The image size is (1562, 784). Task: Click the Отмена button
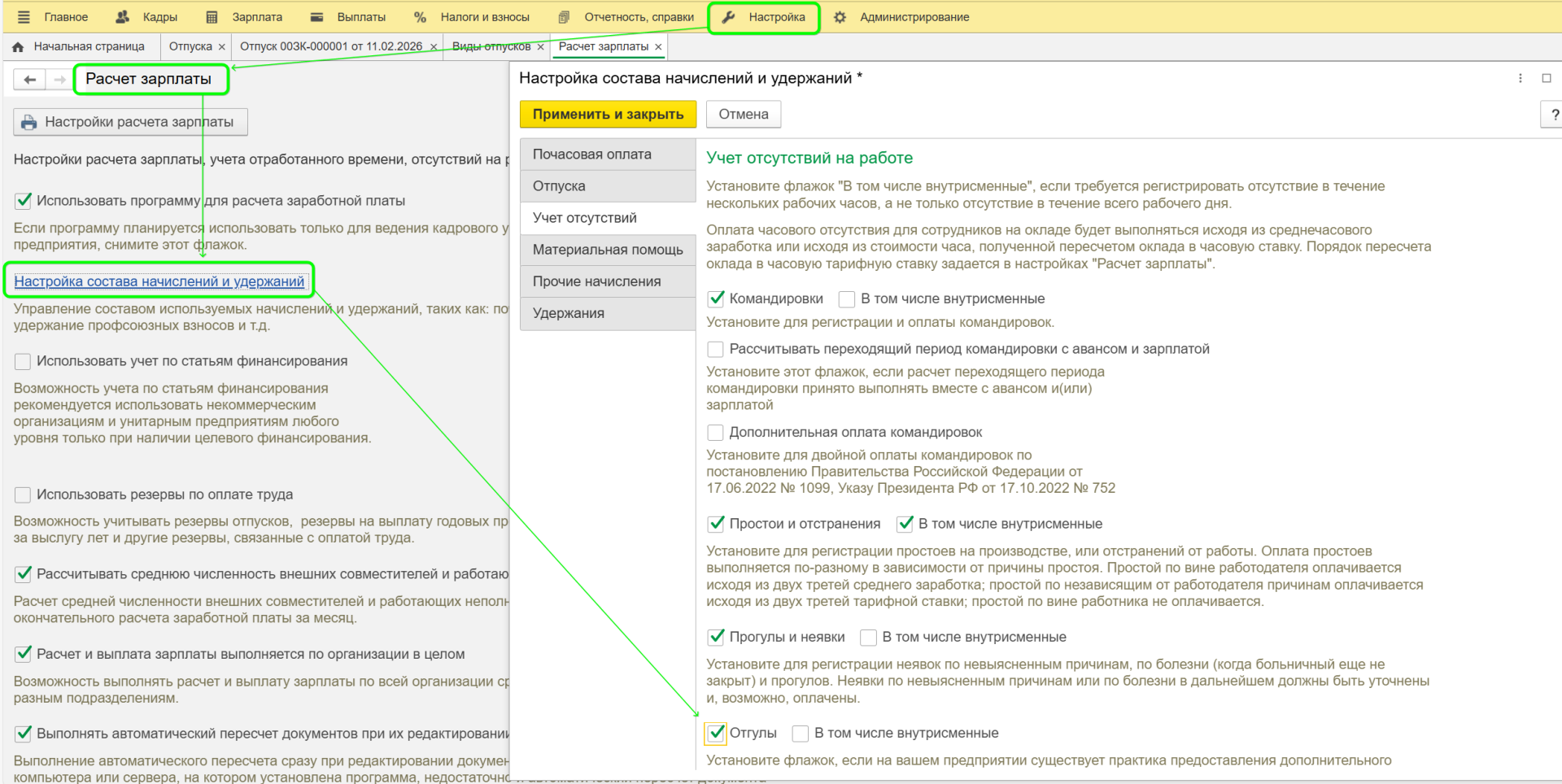[x=743, y=115]
